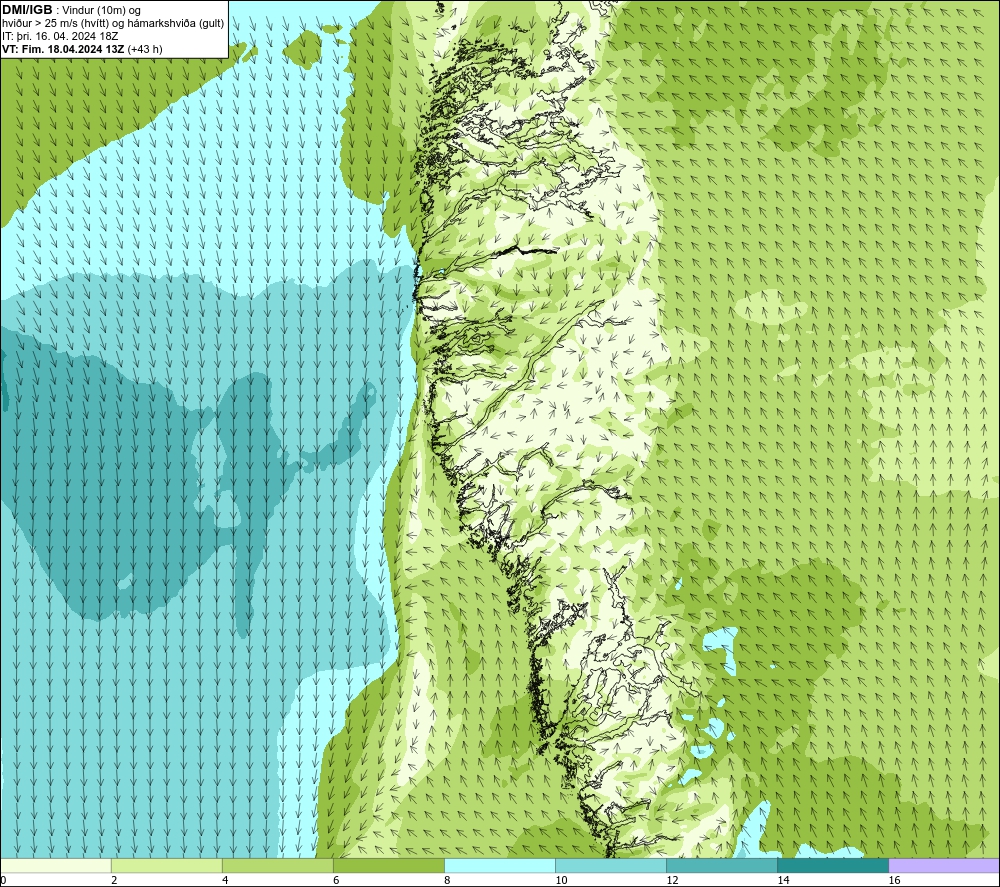Viewport: 1000px width, 887px height.
Task: Click the medium green 4–6 legend swatch
Action: pos(277,865)
